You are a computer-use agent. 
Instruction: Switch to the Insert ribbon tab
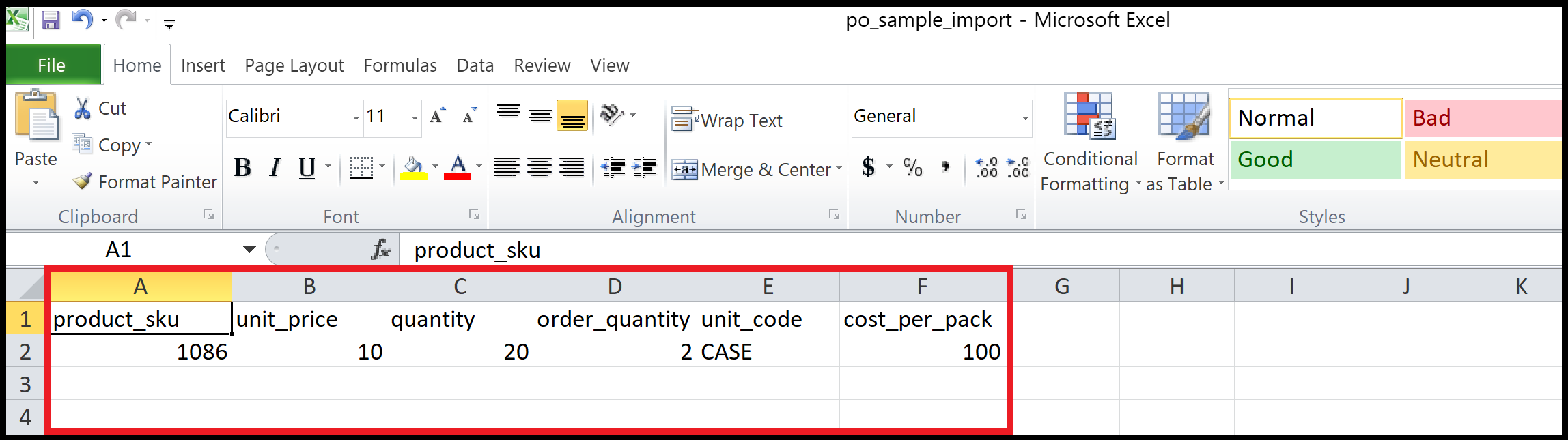203,65
